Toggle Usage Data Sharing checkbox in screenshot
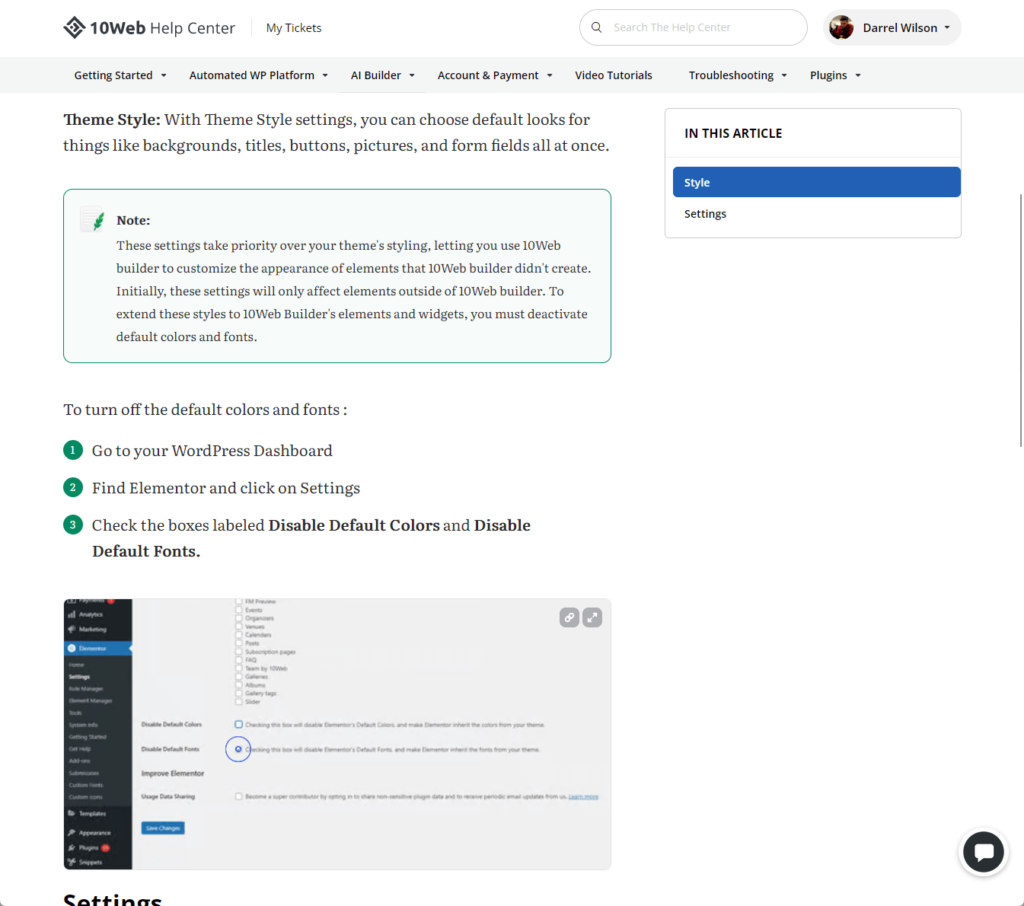1024x906 pixels. tap(238, 796)
